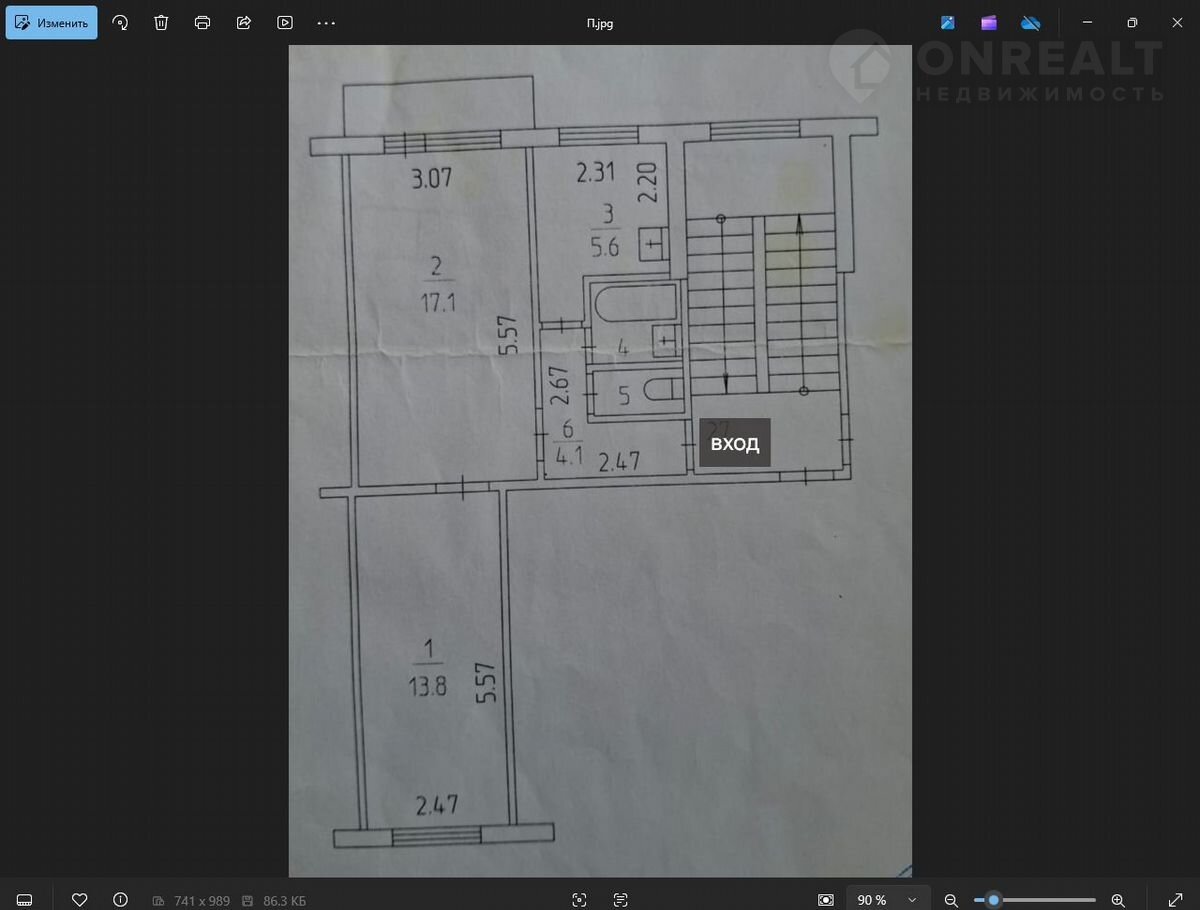Viewport: 1200px width, 910px height.
Task: Click the text recognition icon in status bar
Action: tap(620, 900)
